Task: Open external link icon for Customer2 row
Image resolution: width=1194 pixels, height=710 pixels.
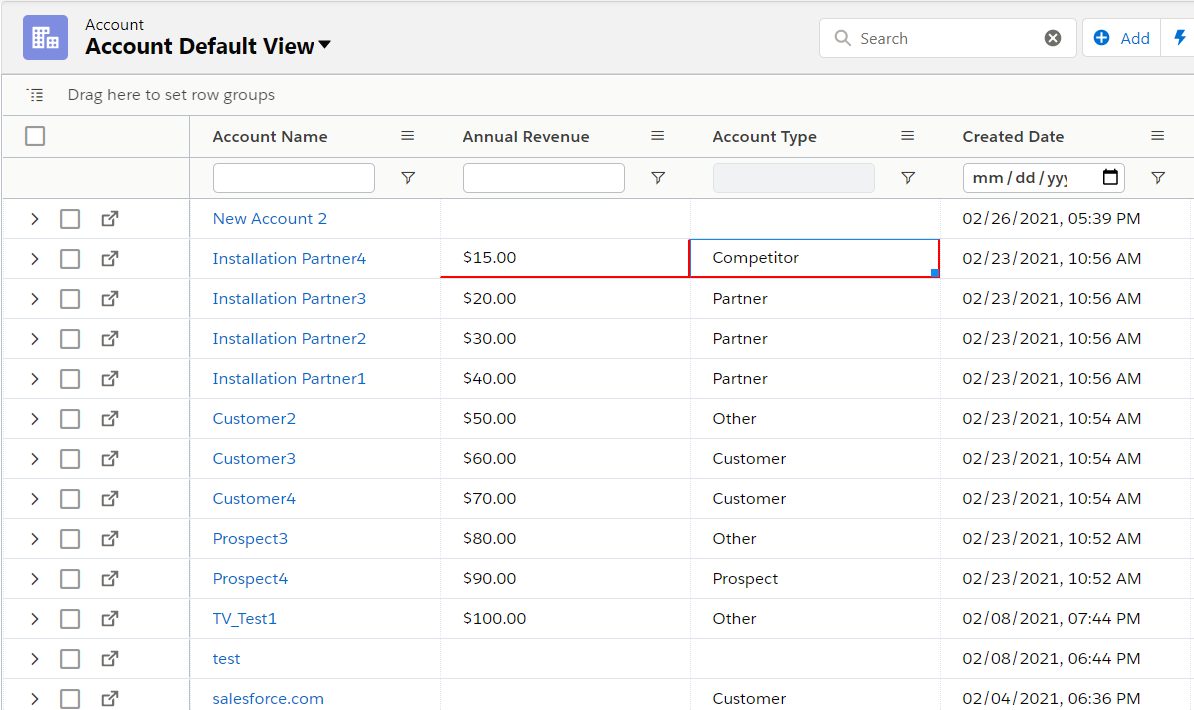Action: [110, 418]
